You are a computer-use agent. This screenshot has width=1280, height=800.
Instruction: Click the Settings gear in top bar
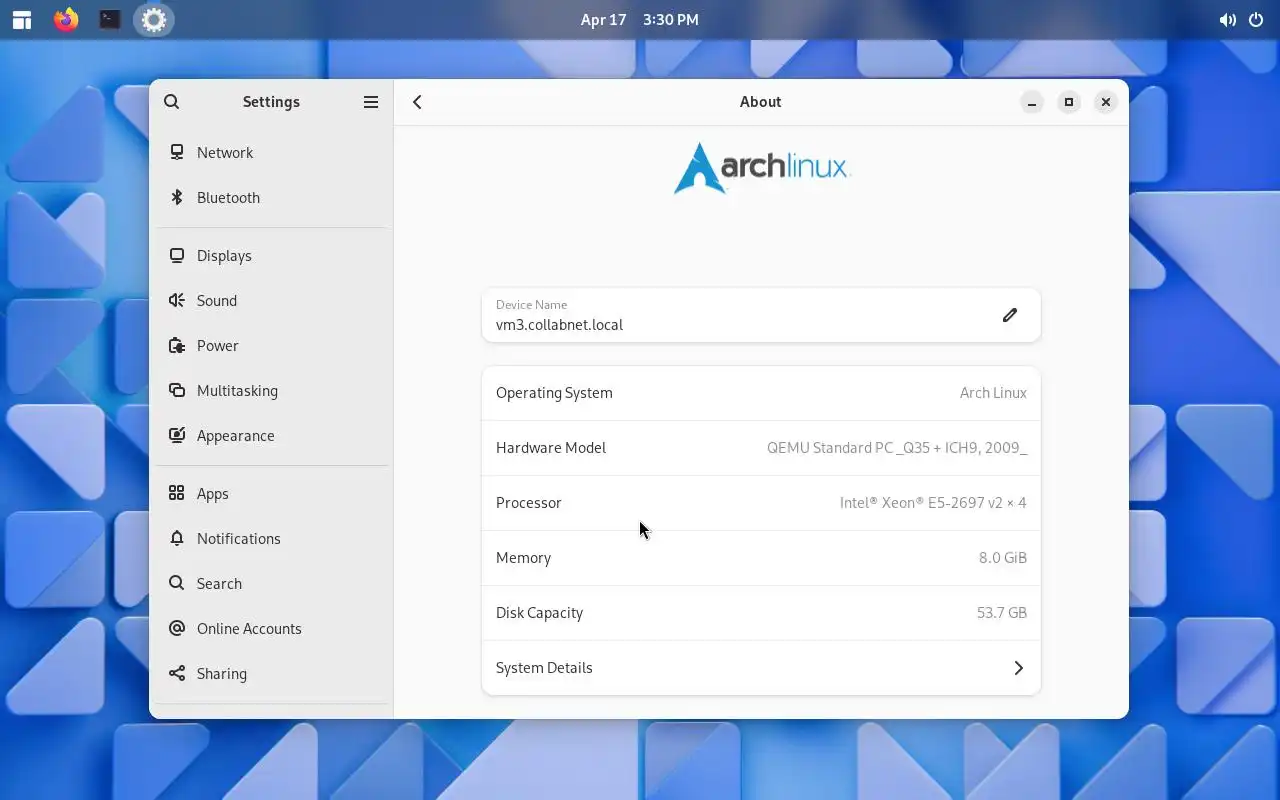(x=153, y=20)
